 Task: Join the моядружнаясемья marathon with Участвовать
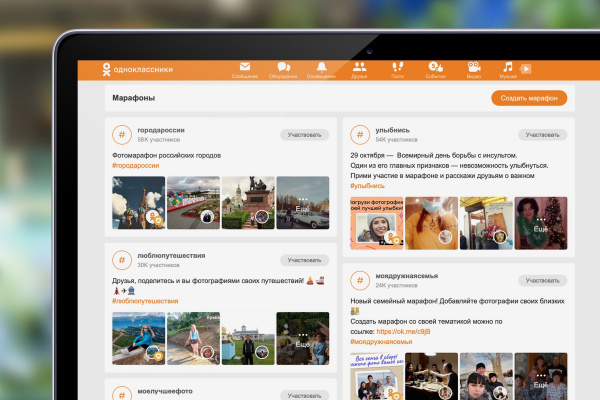[542, 281]
